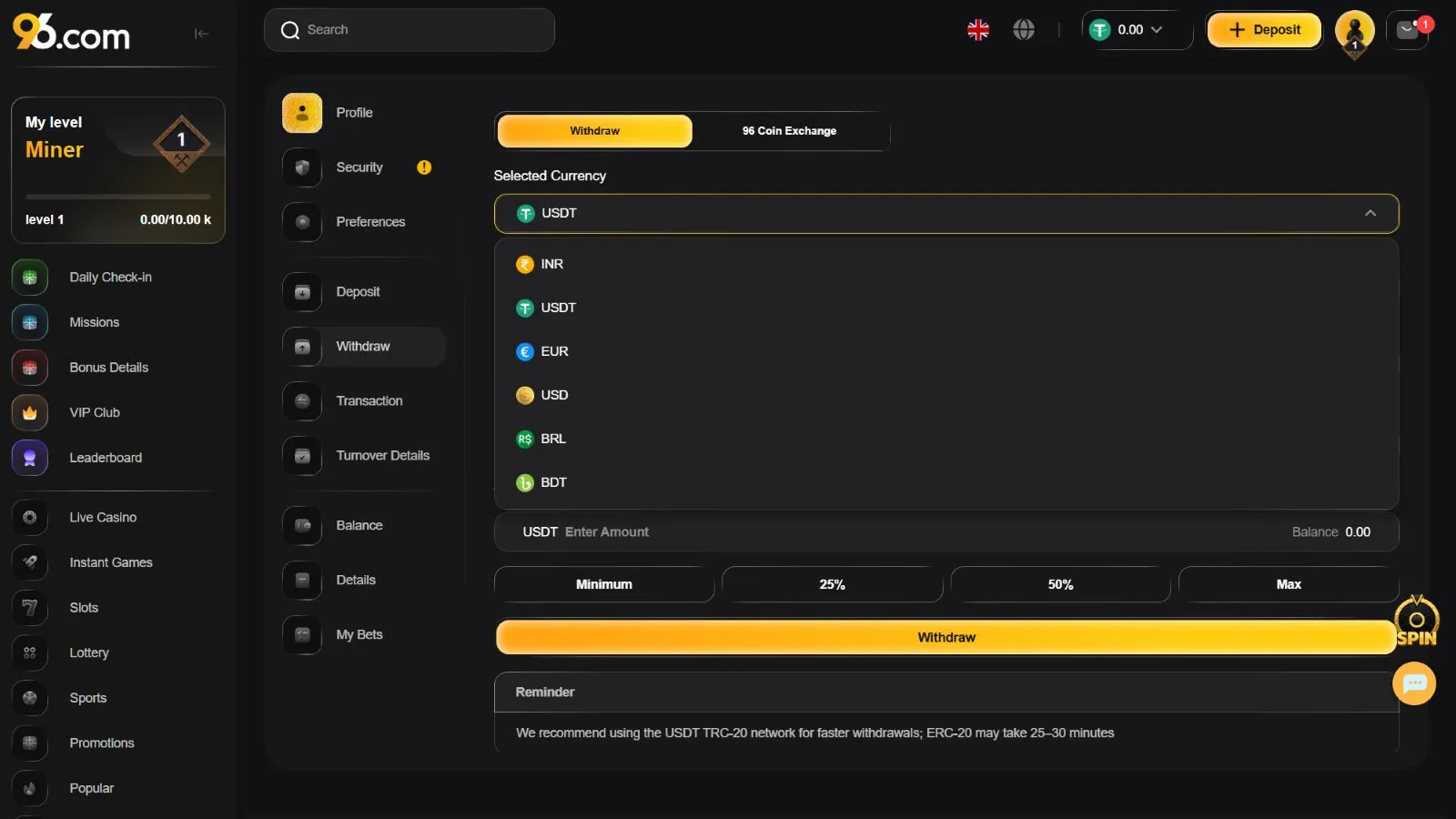
Task: Click the wide Withdraw submit button
Action: coord(945,638)
